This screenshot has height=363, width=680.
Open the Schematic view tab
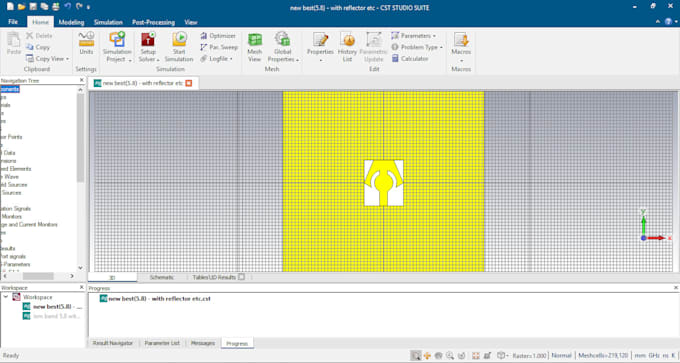pyautogui.click(x=162, y=277)
